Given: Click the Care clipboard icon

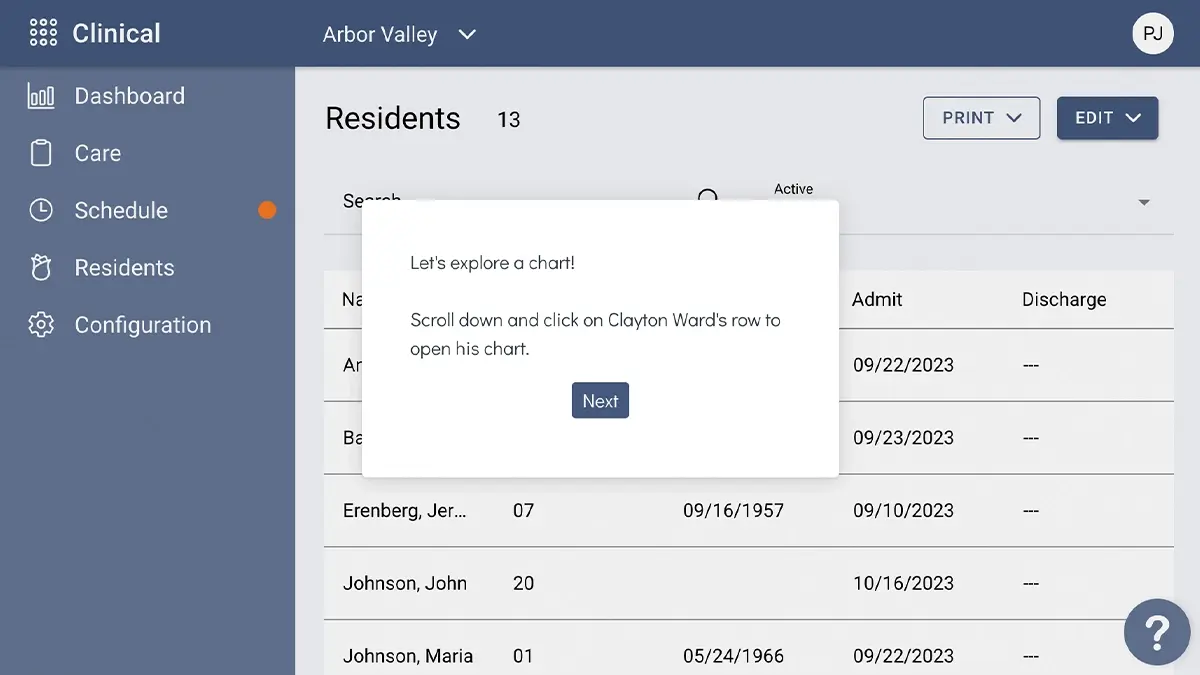Looking at the screenshot, I should [x=41, y=153].
